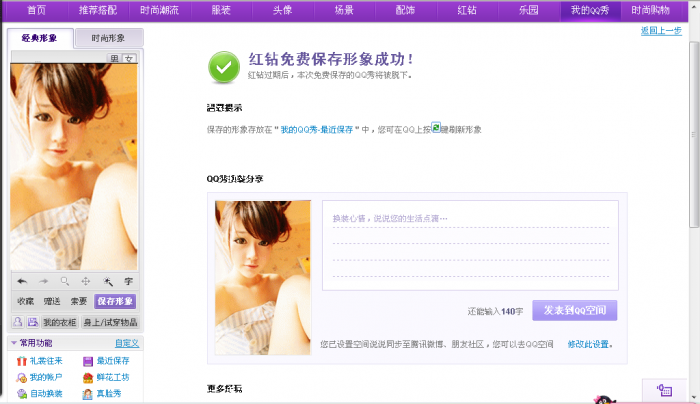The width and height of the screenshot is (700, 404).
Task: Open the 最近保存 link
Action: click(x=113, y=361)
